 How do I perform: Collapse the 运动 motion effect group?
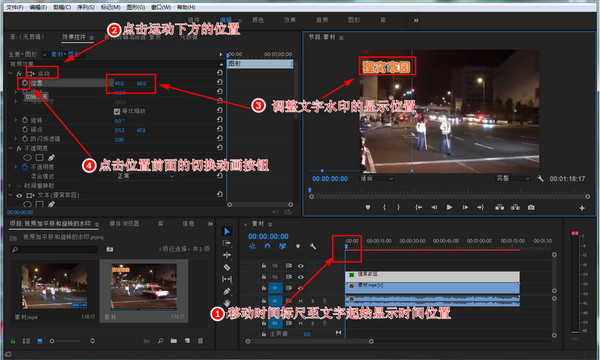tap(11, 73)
